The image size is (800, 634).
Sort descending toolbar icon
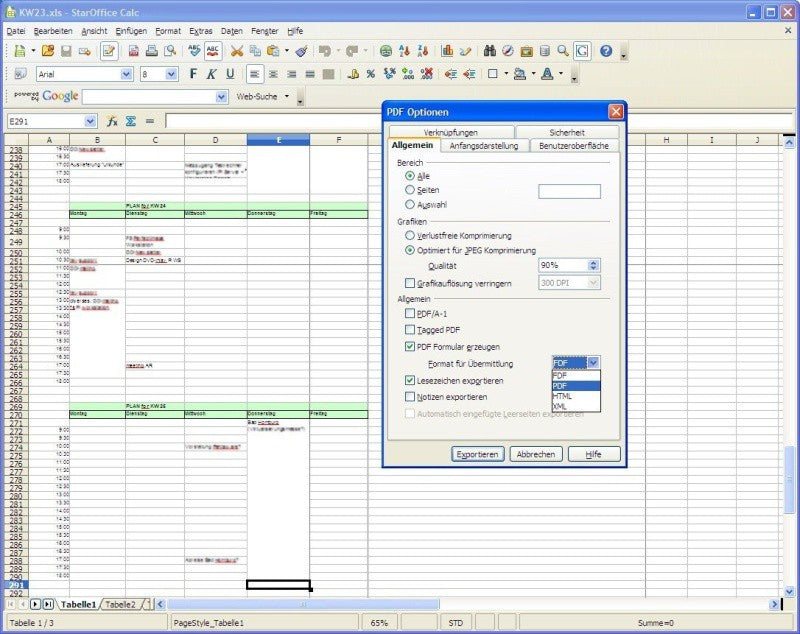coord(422,51)
